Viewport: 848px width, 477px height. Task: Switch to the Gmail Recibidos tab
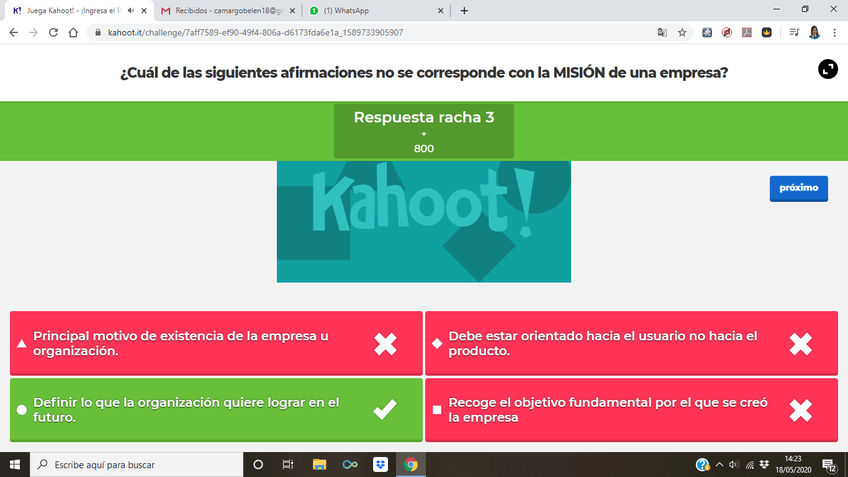pyautogui.click(x=227, y=10)
